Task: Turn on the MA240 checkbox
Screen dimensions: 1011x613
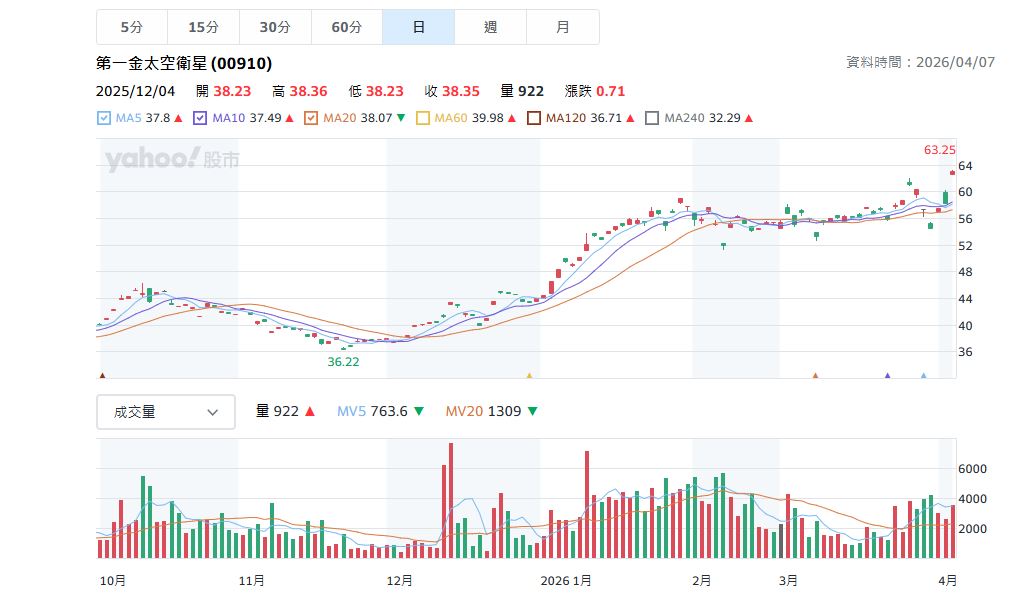Action: tap(653, 118)
